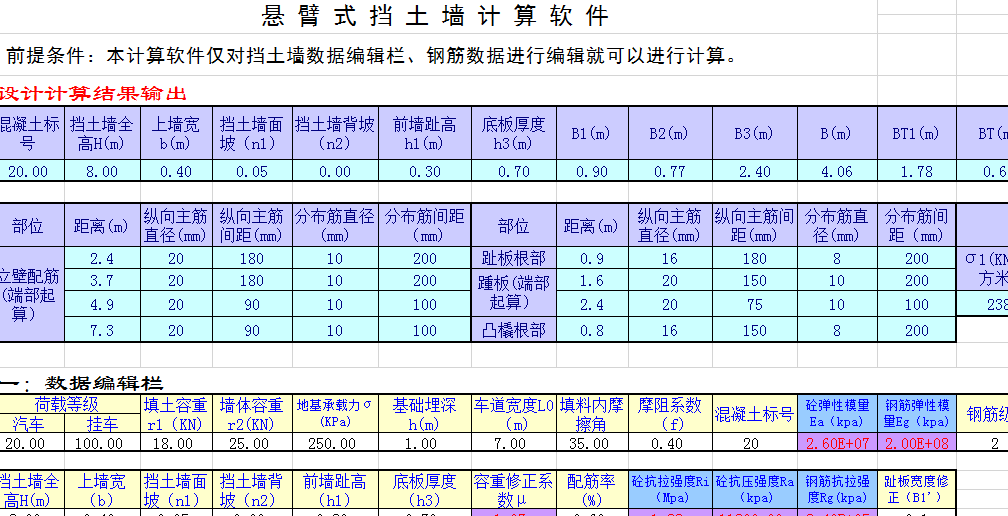Screen dimensions: 1008x516
Task: Select the 18.00 填土容重 value
Action: click(176, 443)
